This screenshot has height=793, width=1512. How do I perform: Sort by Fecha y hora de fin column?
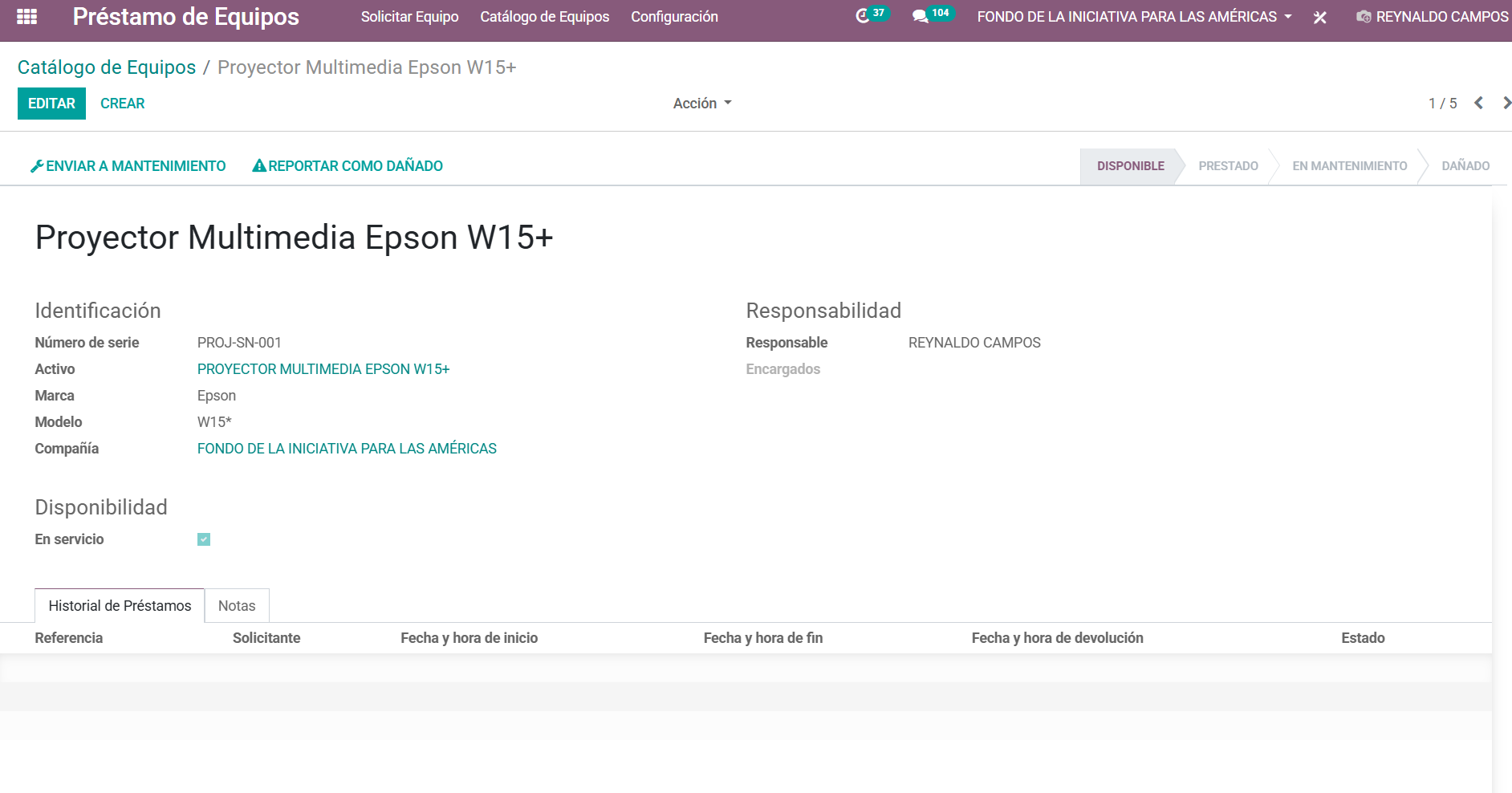[x=763, y=638]
